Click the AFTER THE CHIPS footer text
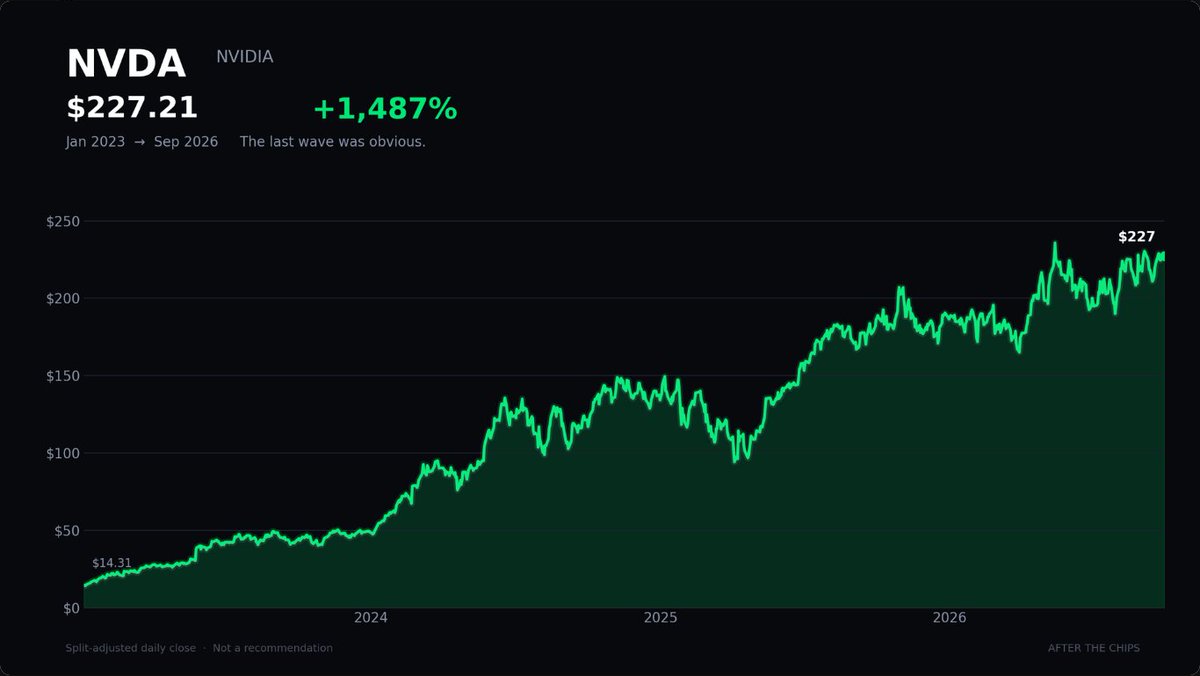The width and height of the screenshot is (1200, 676). click(1094, 648)
